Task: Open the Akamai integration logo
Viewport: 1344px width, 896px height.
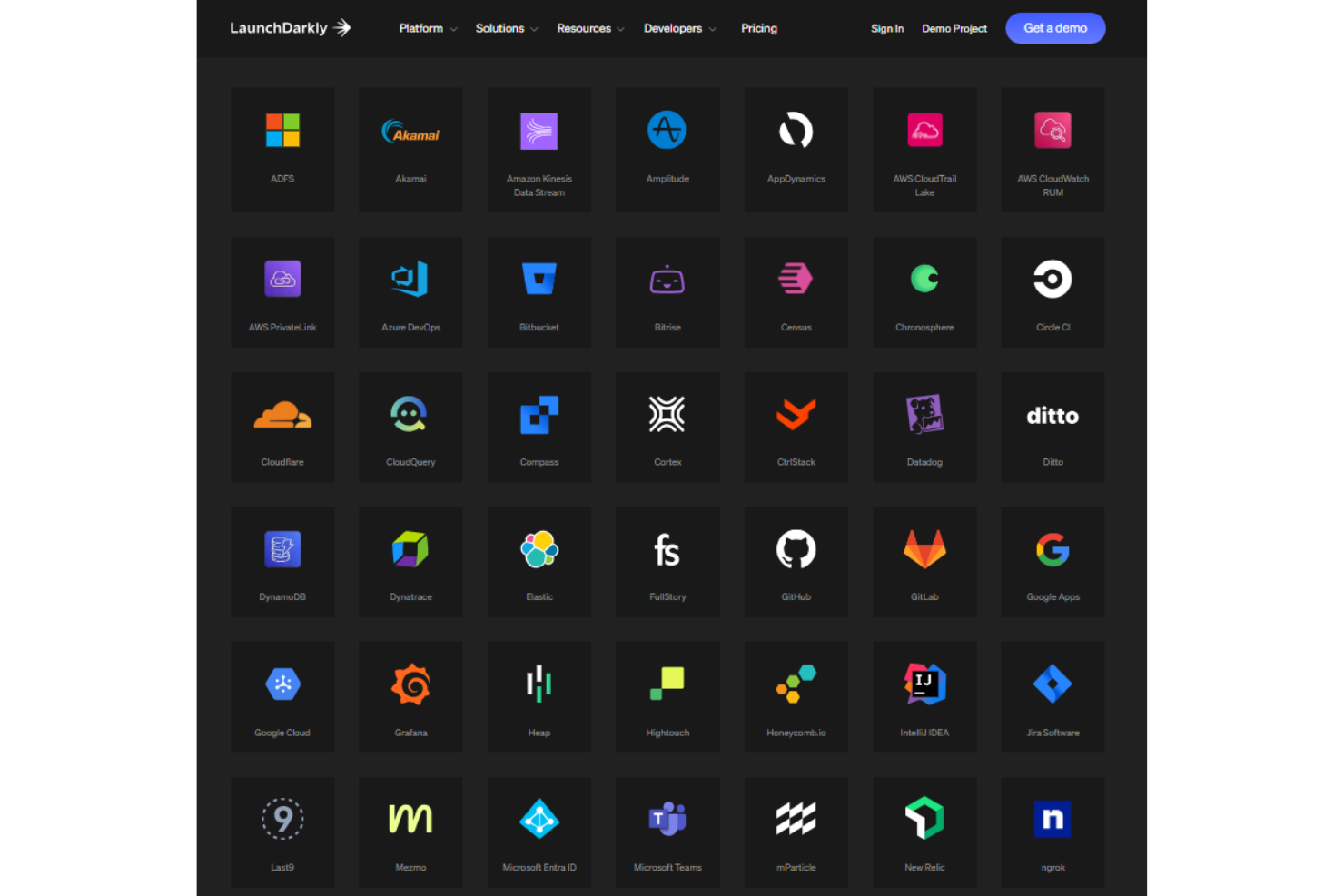Action: tap(410, 132)
